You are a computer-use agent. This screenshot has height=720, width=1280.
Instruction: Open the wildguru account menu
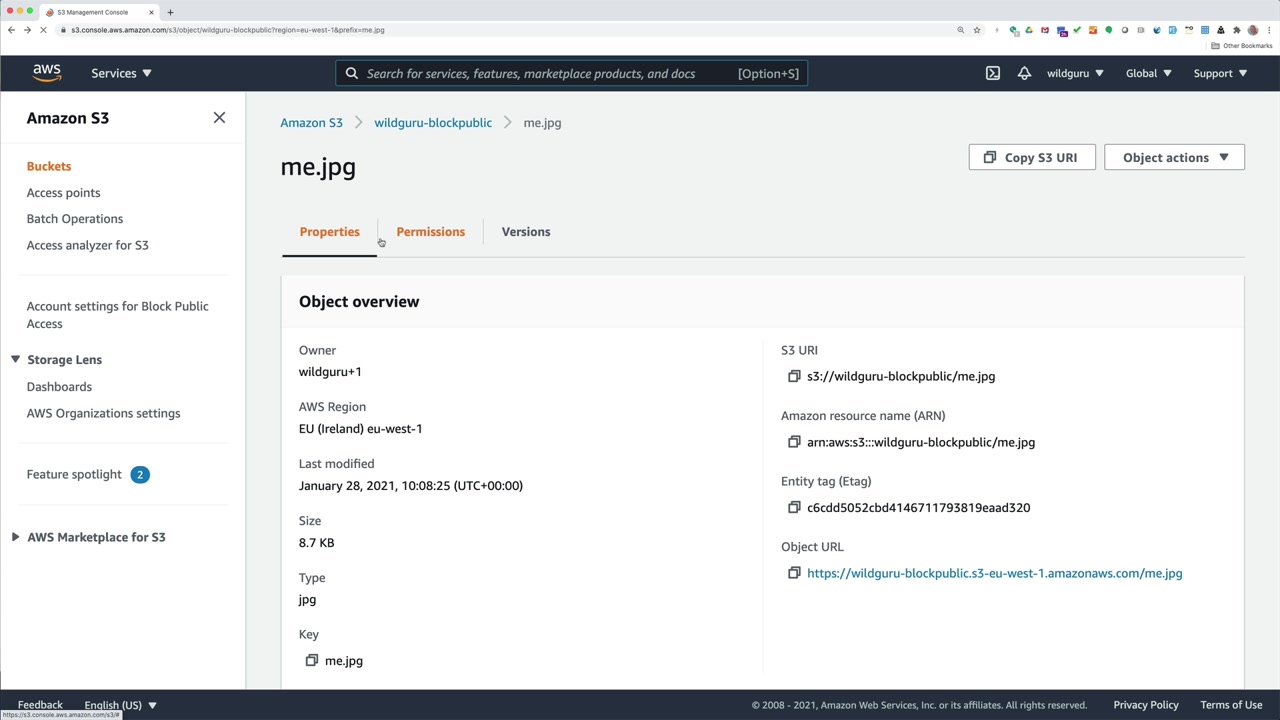click(x=1075, y=73)
